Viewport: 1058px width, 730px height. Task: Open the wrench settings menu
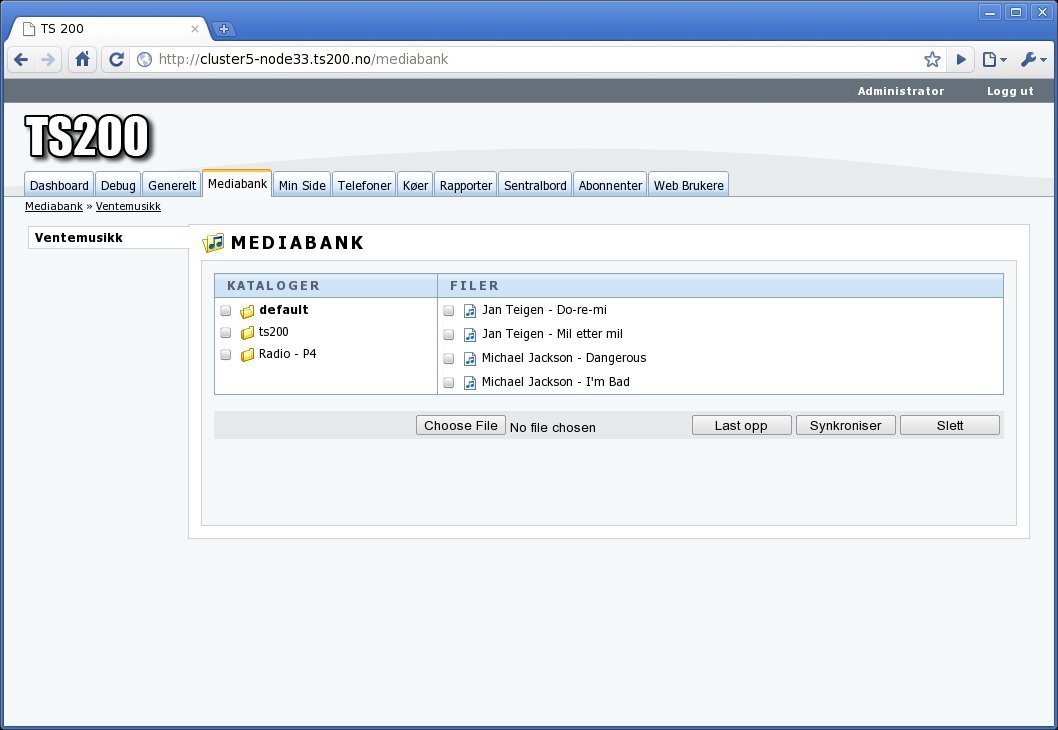tap(1033, 59)
